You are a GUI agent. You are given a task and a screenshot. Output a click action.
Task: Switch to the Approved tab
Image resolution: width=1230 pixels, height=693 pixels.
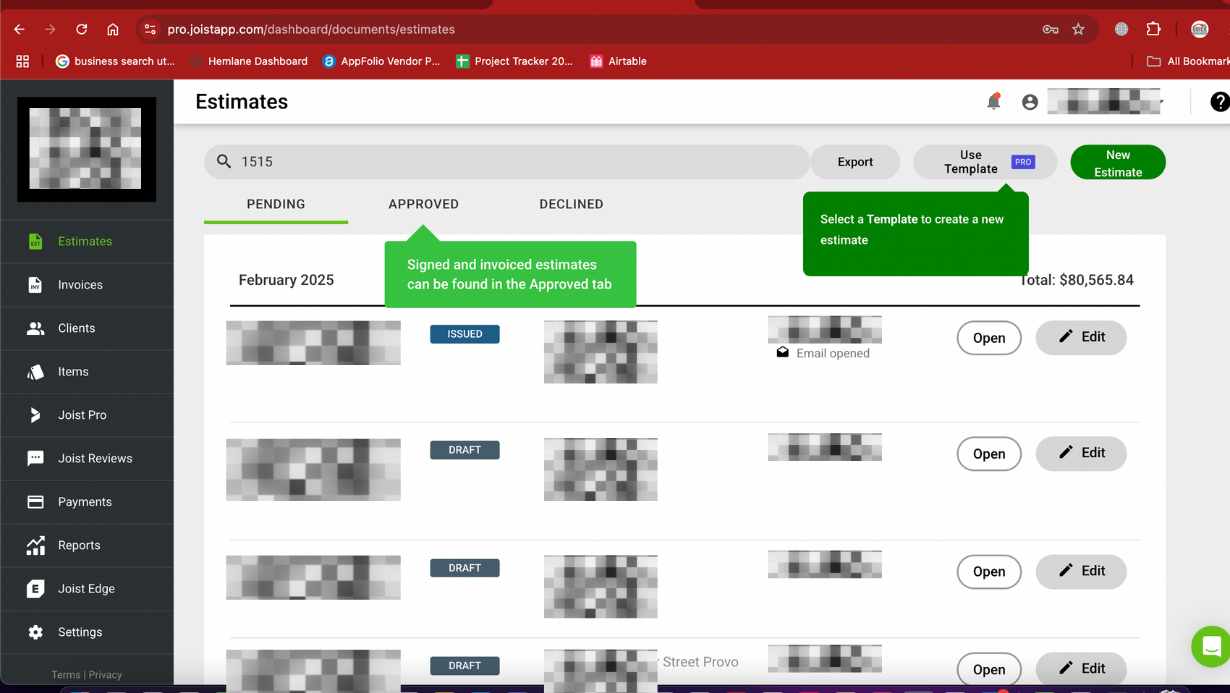(x=424, y=204)
